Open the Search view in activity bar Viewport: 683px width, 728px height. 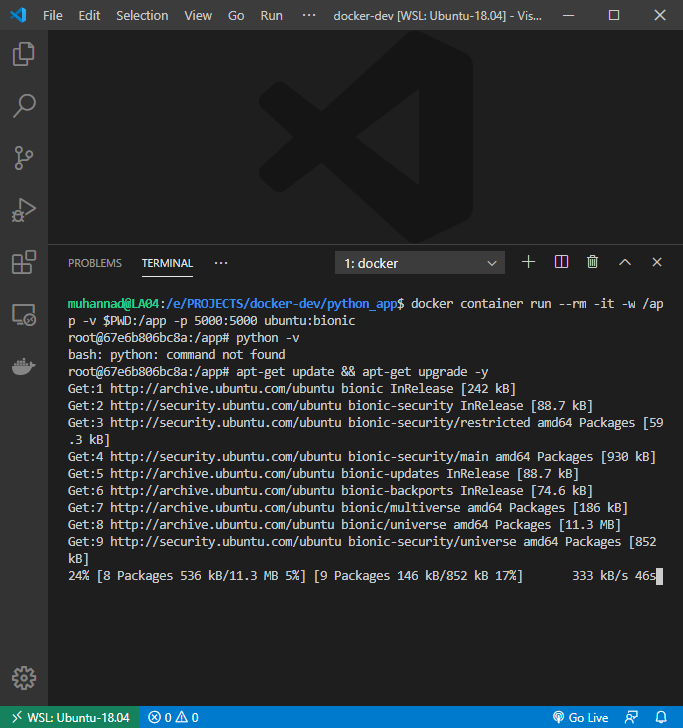pyautogui.click(x=24, y=106)
